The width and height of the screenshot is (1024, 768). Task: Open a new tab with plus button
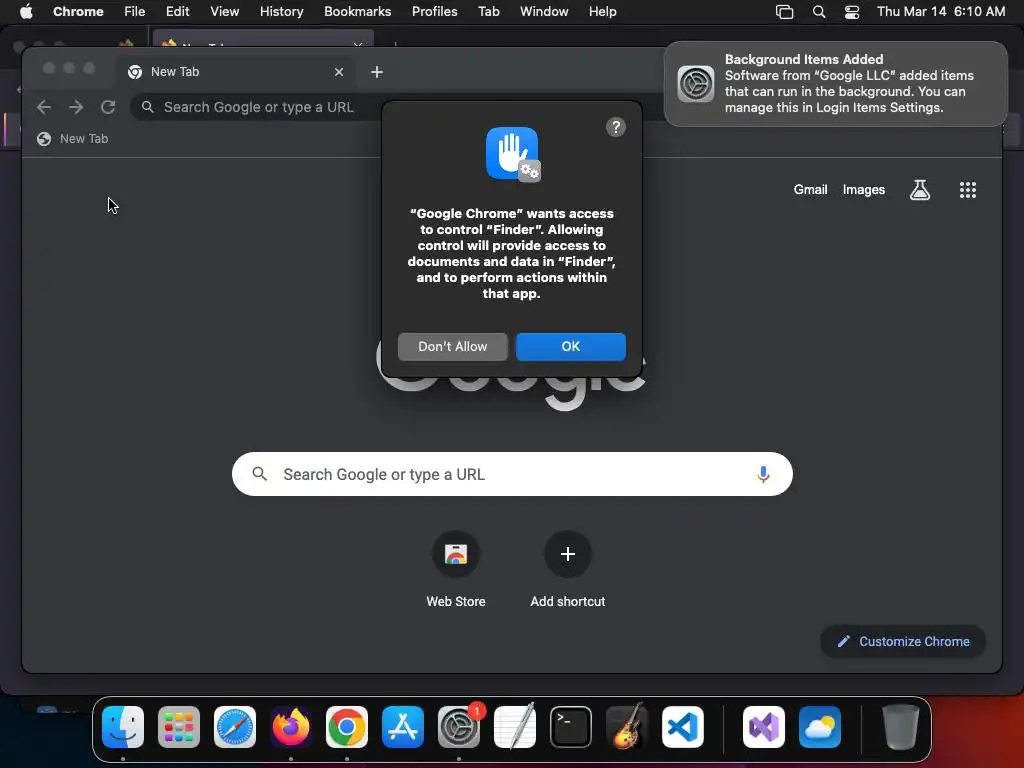point(377,72)
